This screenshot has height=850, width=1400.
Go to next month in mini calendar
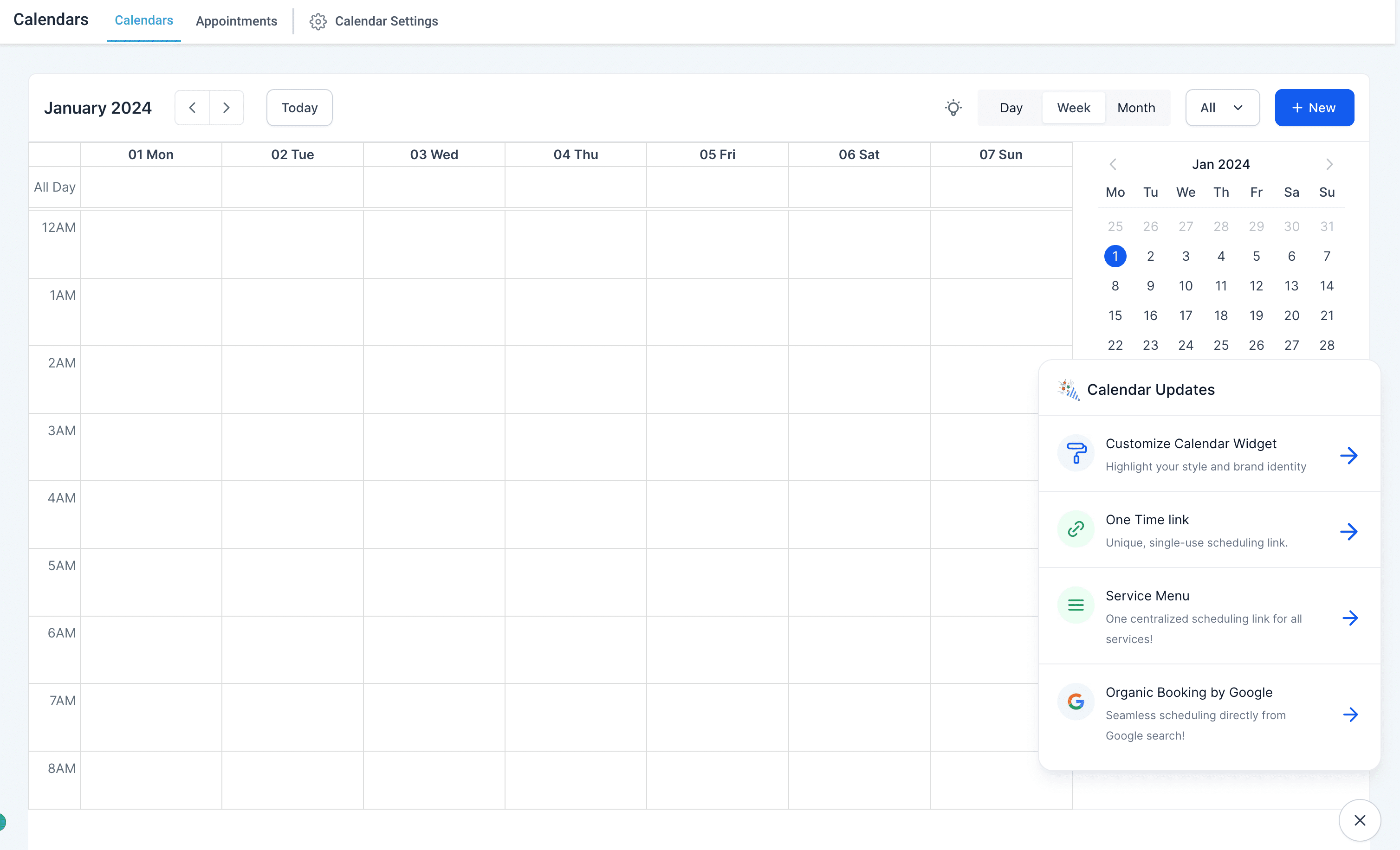pyautogui.click(x=1329, y=164)
